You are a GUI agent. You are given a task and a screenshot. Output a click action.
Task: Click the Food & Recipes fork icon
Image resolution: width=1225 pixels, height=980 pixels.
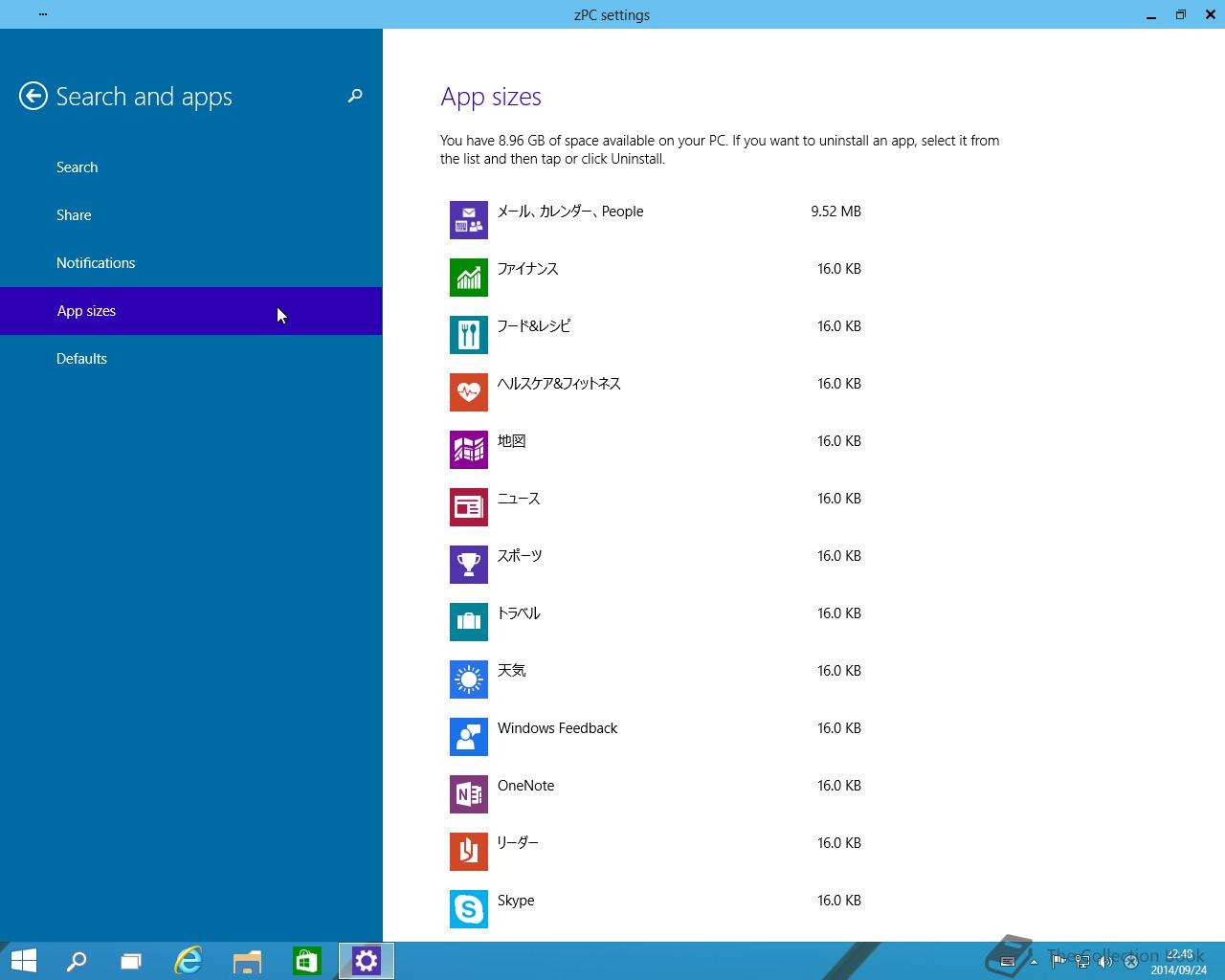469,335
